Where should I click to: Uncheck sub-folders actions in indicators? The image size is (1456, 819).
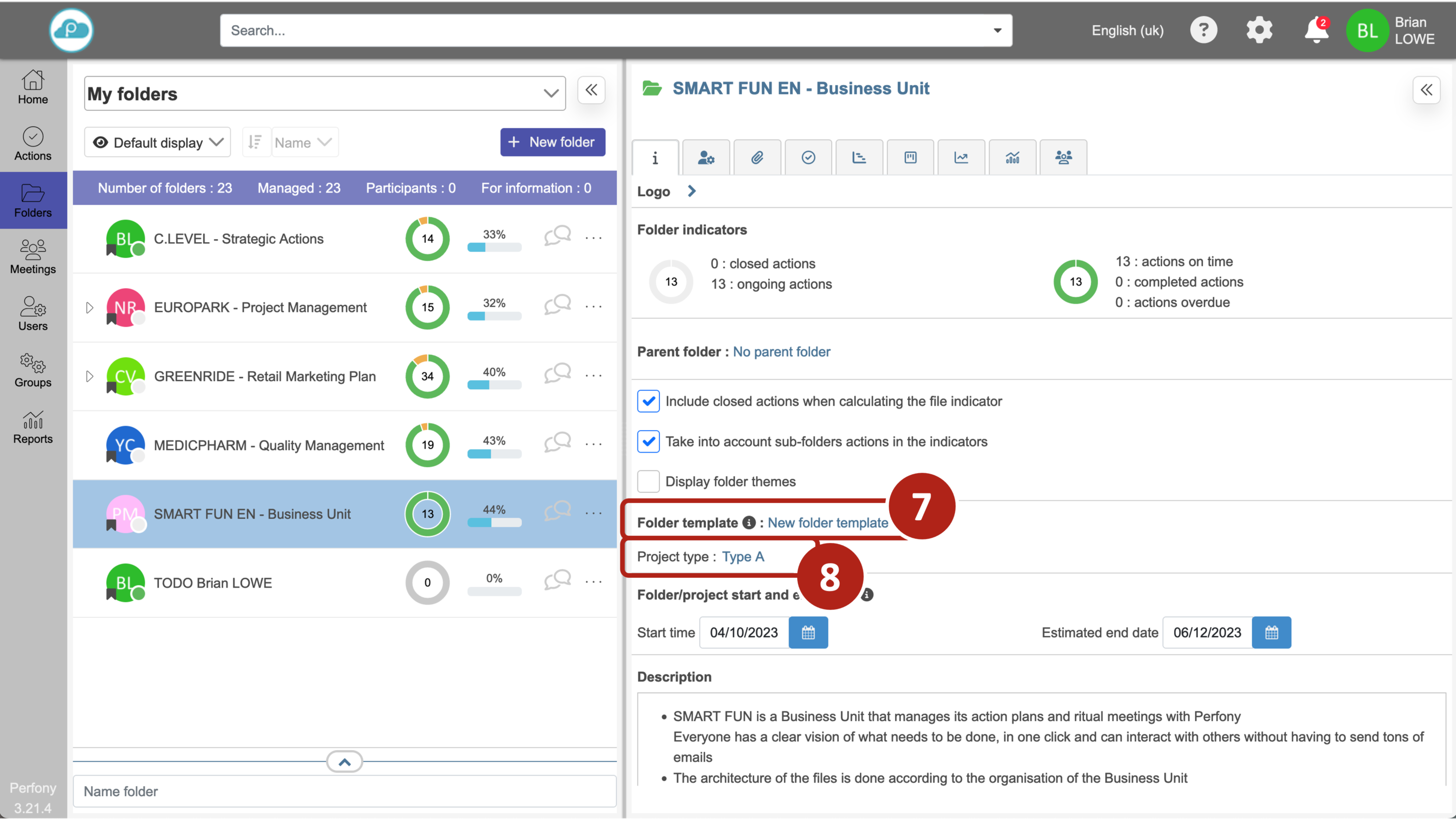pyautogui.click(x=648, y=441)
